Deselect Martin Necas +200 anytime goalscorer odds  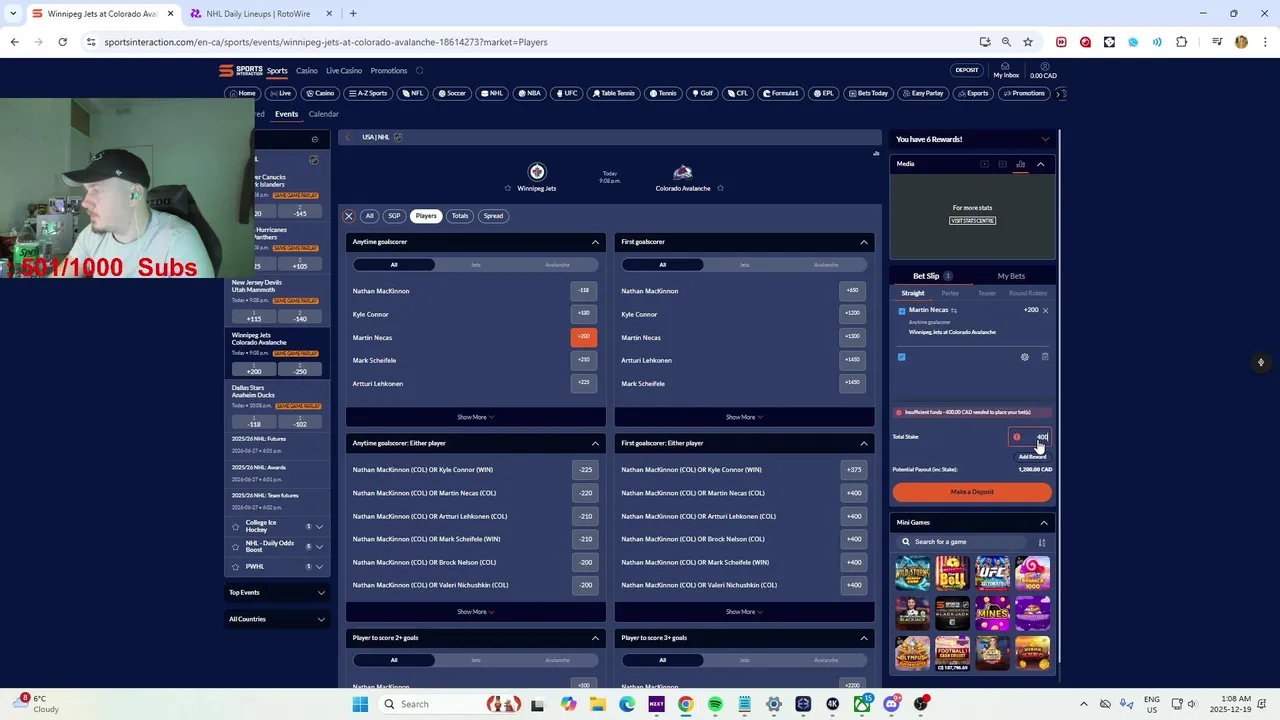click(584, 337)
